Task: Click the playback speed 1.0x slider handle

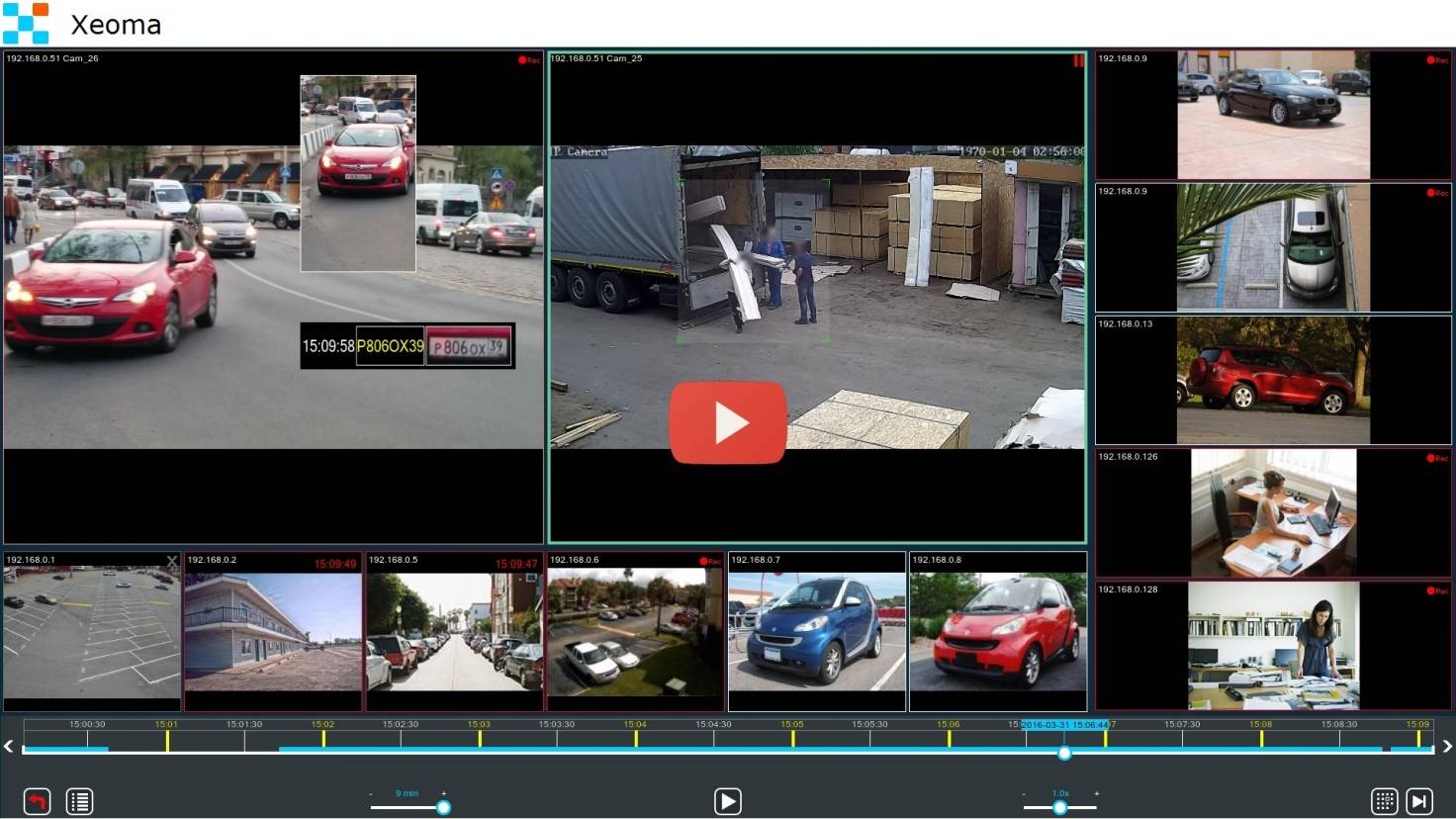Action: pyautogui.click(x=1059, y=807)
